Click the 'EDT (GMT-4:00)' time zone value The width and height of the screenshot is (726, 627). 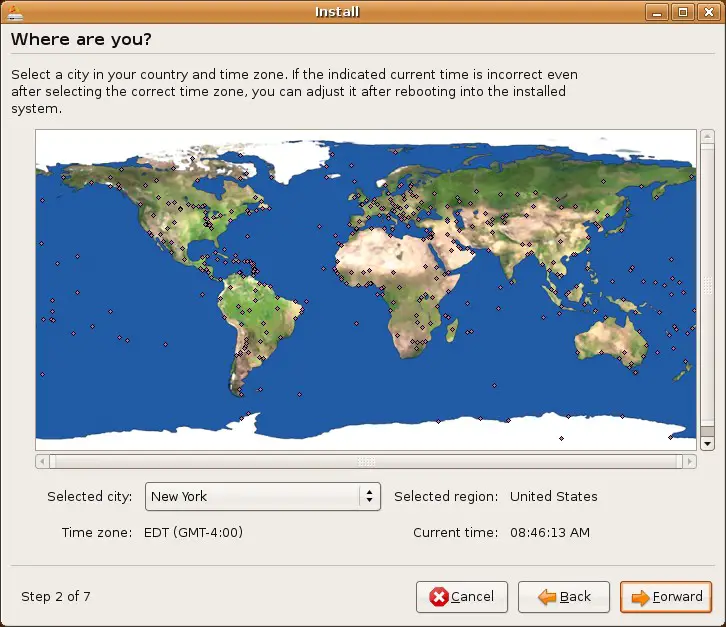(x=194, y=533)
